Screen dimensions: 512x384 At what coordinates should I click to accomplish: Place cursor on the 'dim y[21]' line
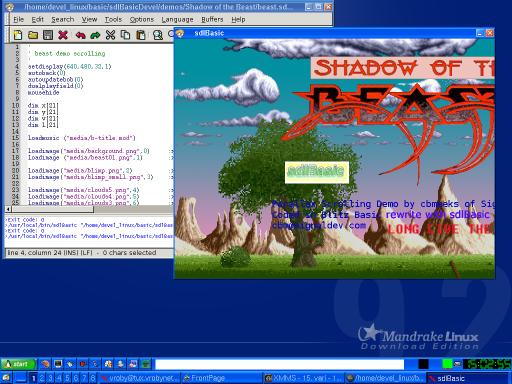click(x=43, y=112)
